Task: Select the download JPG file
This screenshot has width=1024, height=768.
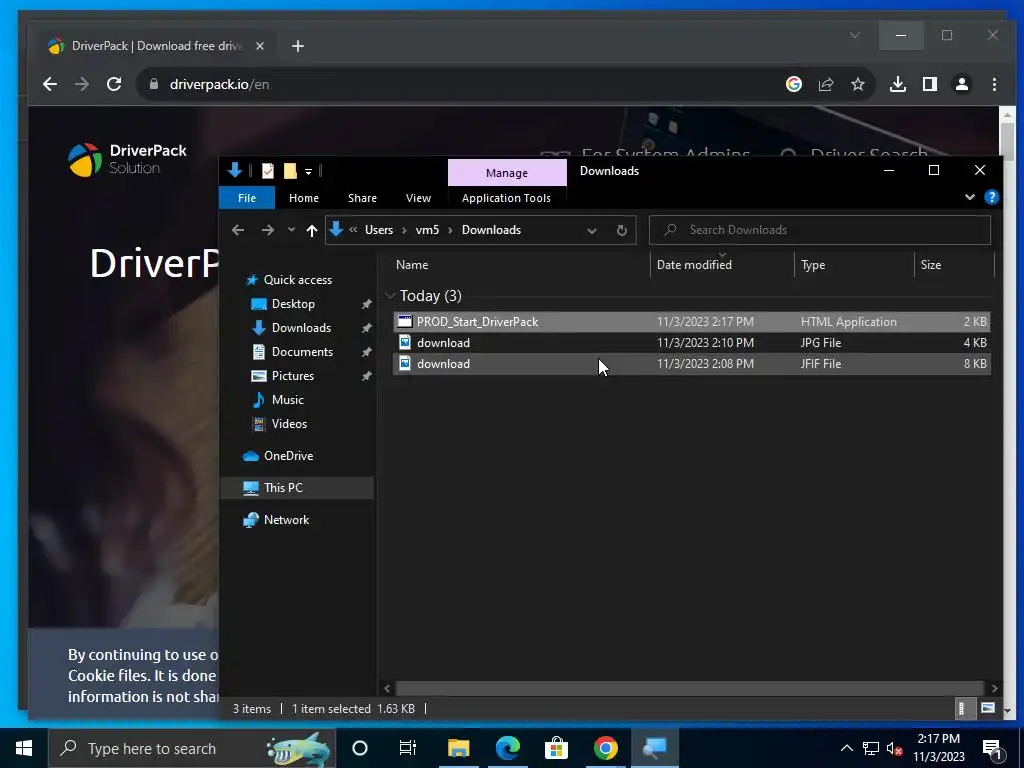Action: tap(692, 342)
